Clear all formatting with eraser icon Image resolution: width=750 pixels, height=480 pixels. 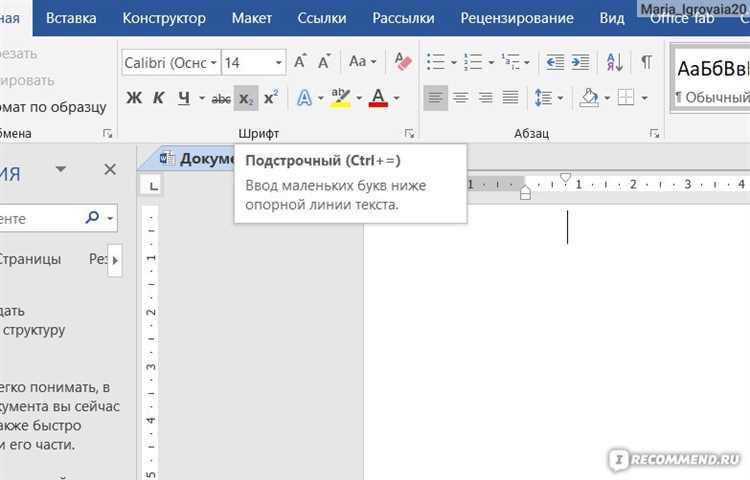(403, 62)
